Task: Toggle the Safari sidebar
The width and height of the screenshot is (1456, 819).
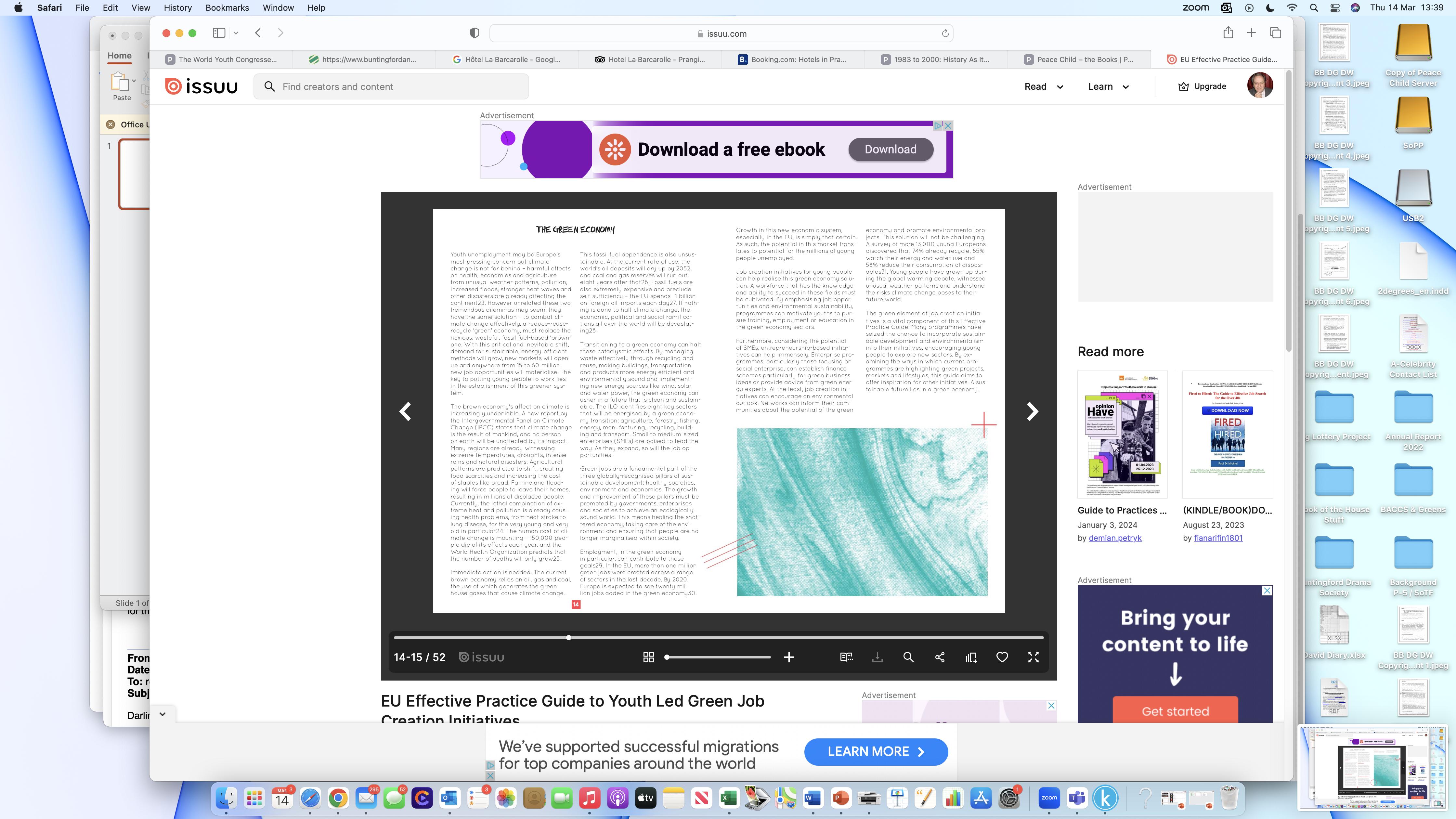Action: [x=219, y=33]
